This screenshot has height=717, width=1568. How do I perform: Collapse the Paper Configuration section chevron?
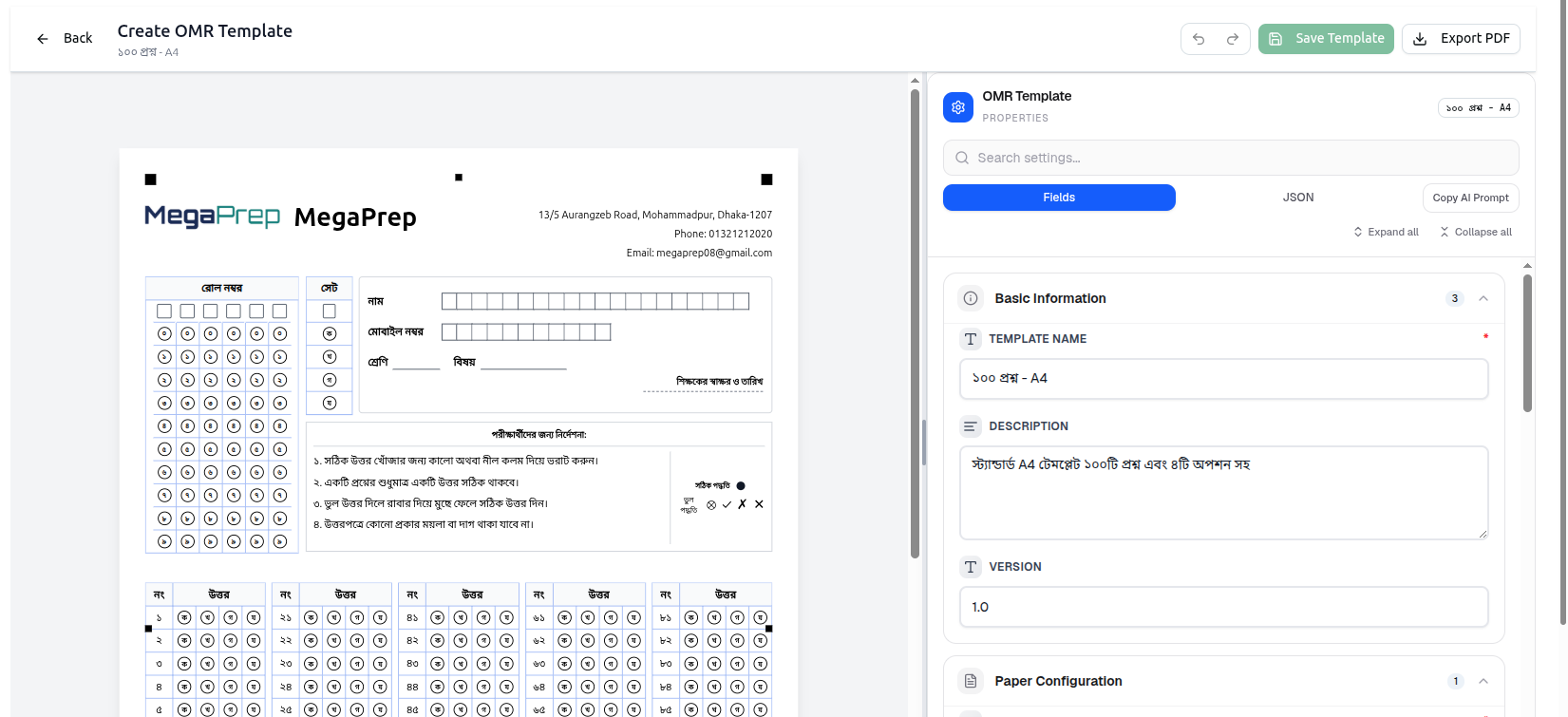tap(1483, 681)
